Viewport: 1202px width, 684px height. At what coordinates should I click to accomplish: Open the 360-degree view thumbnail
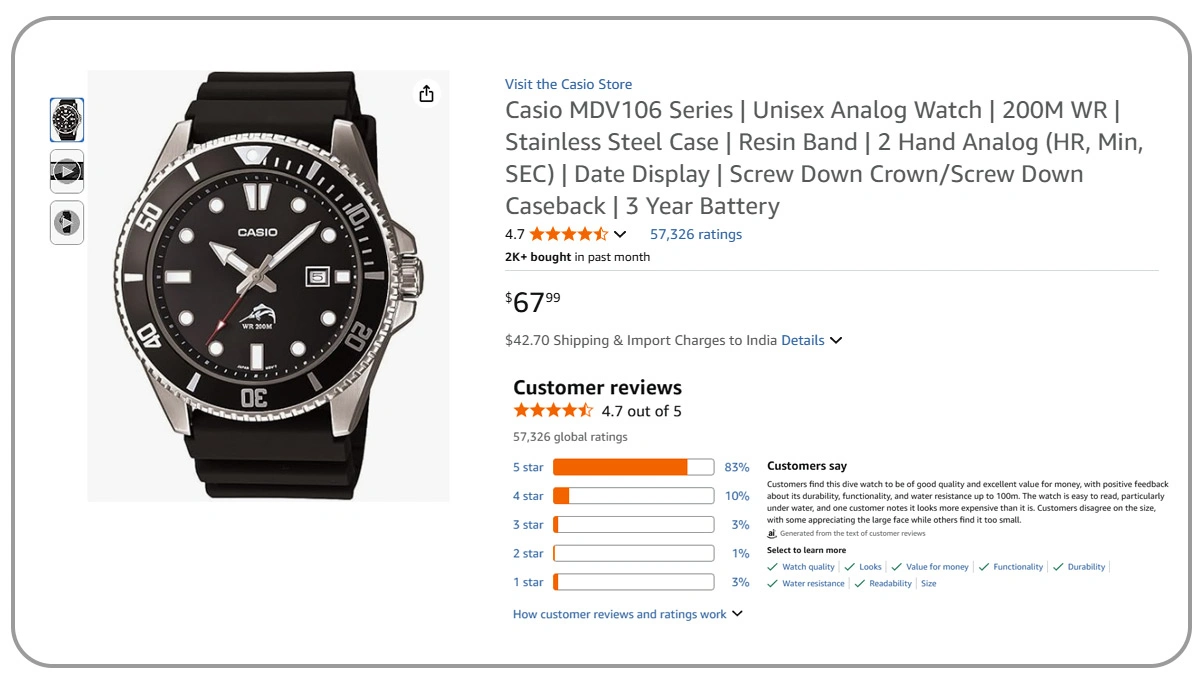click(67, 222)
